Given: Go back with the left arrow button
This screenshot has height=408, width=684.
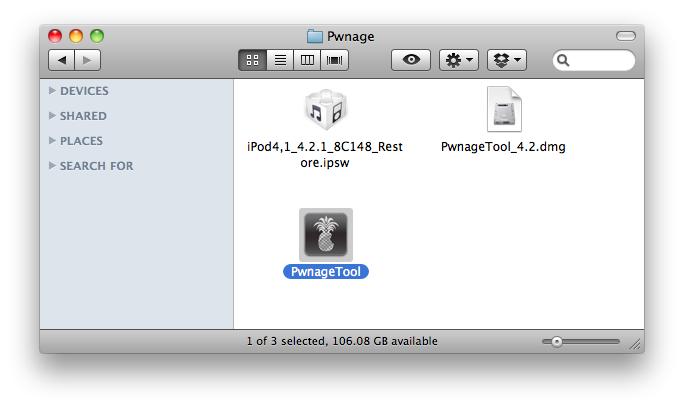Looking at the screenshot, I should tap(62, 60).
